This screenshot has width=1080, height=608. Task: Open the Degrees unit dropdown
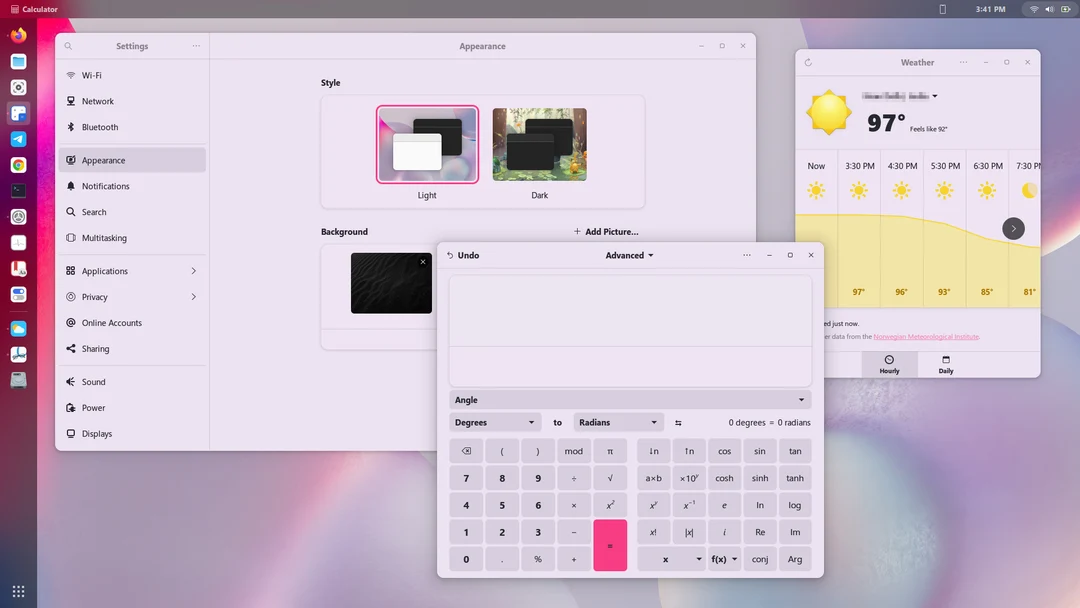(494, 422)
